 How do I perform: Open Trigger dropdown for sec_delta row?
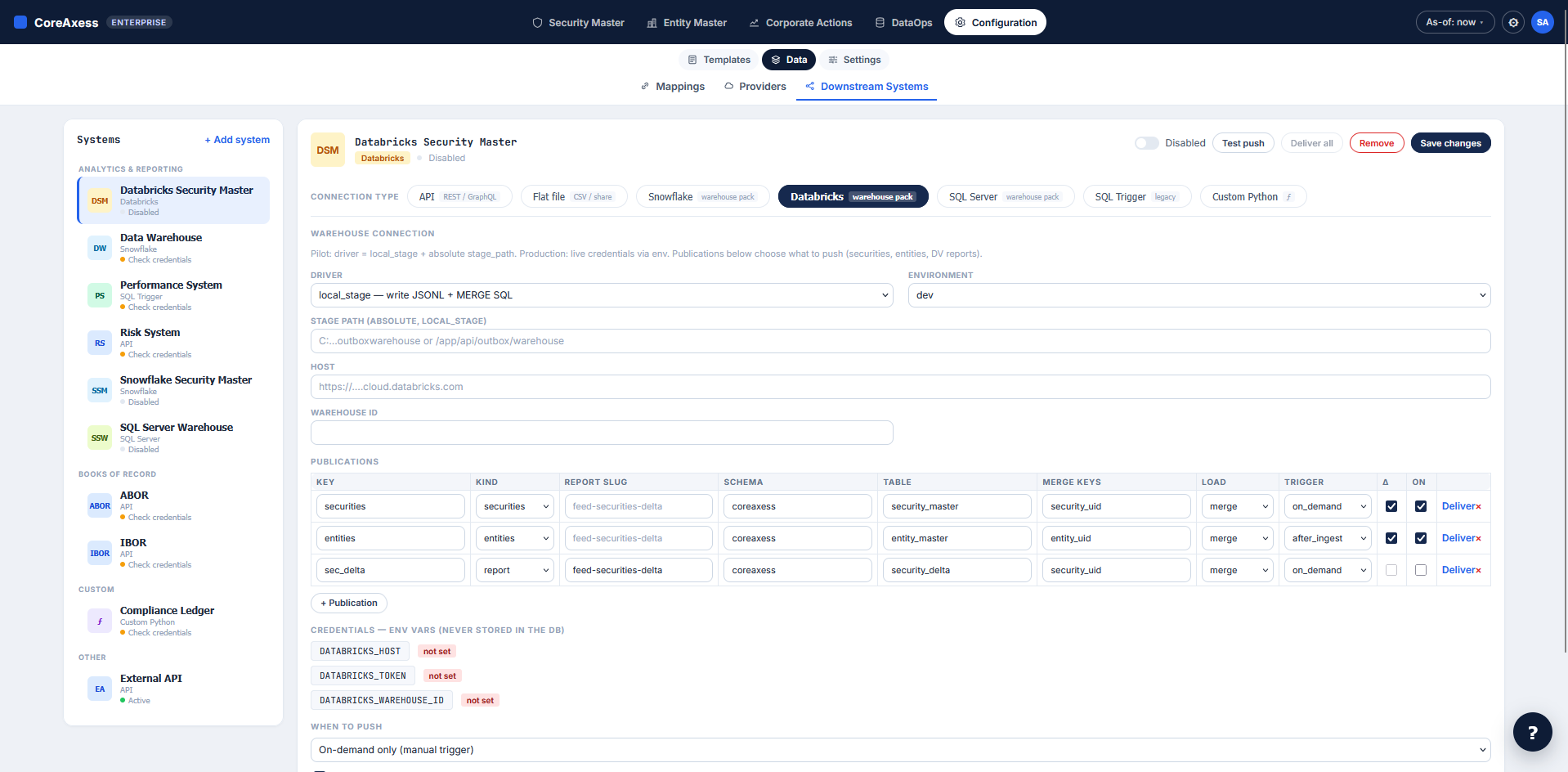[x=1328, y=570]
